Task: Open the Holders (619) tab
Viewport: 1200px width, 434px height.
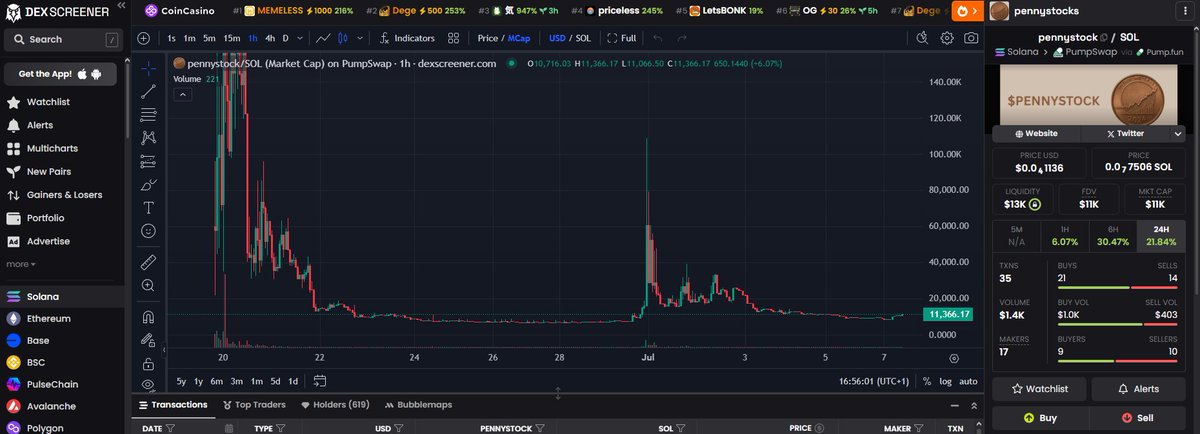Action: click(335, 405)
